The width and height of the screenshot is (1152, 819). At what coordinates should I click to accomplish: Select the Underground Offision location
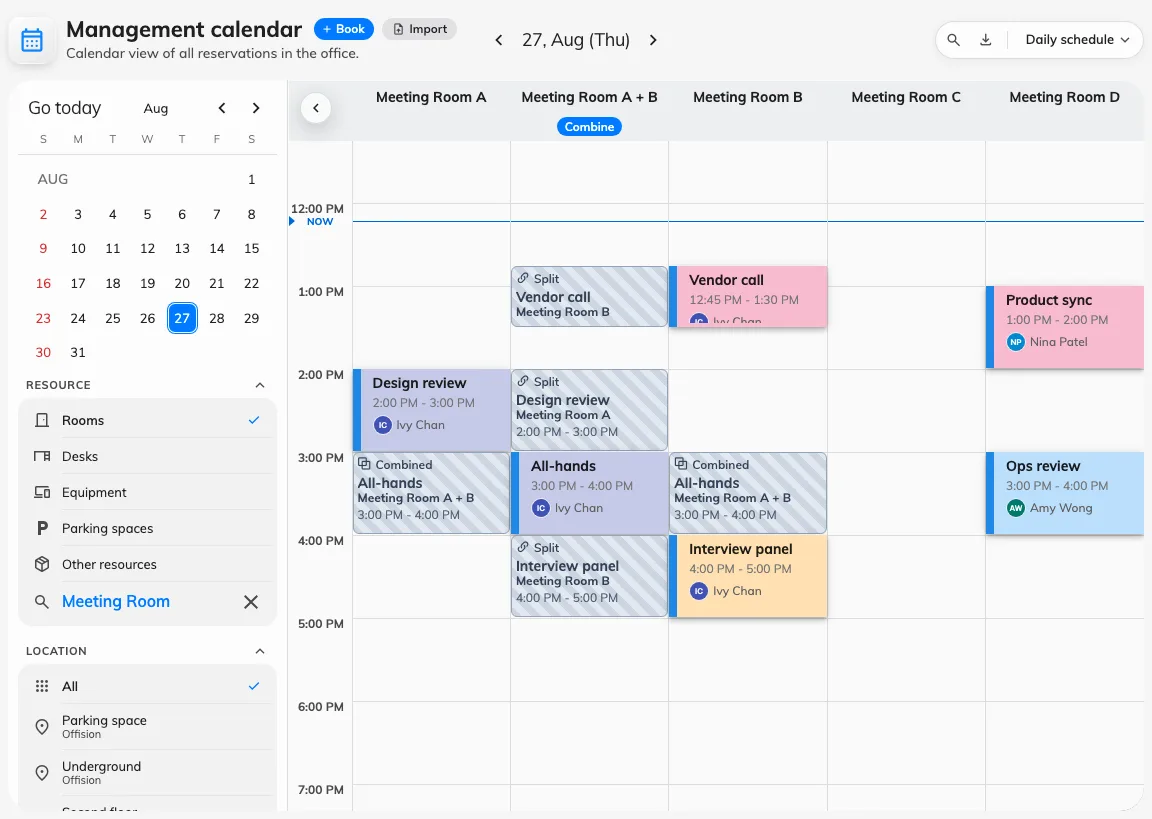tap(147, 773)
